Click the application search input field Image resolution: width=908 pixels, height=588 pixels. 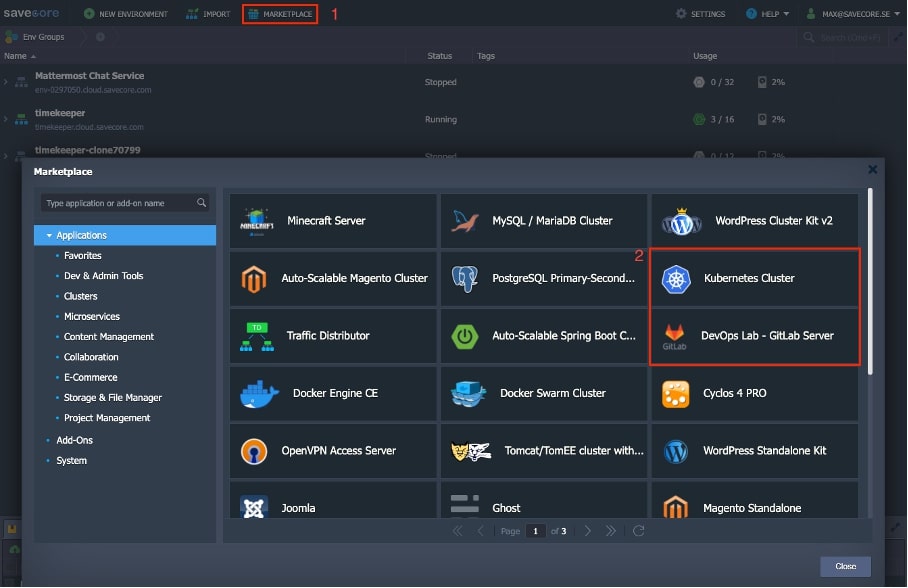click(x=120, y=203)
